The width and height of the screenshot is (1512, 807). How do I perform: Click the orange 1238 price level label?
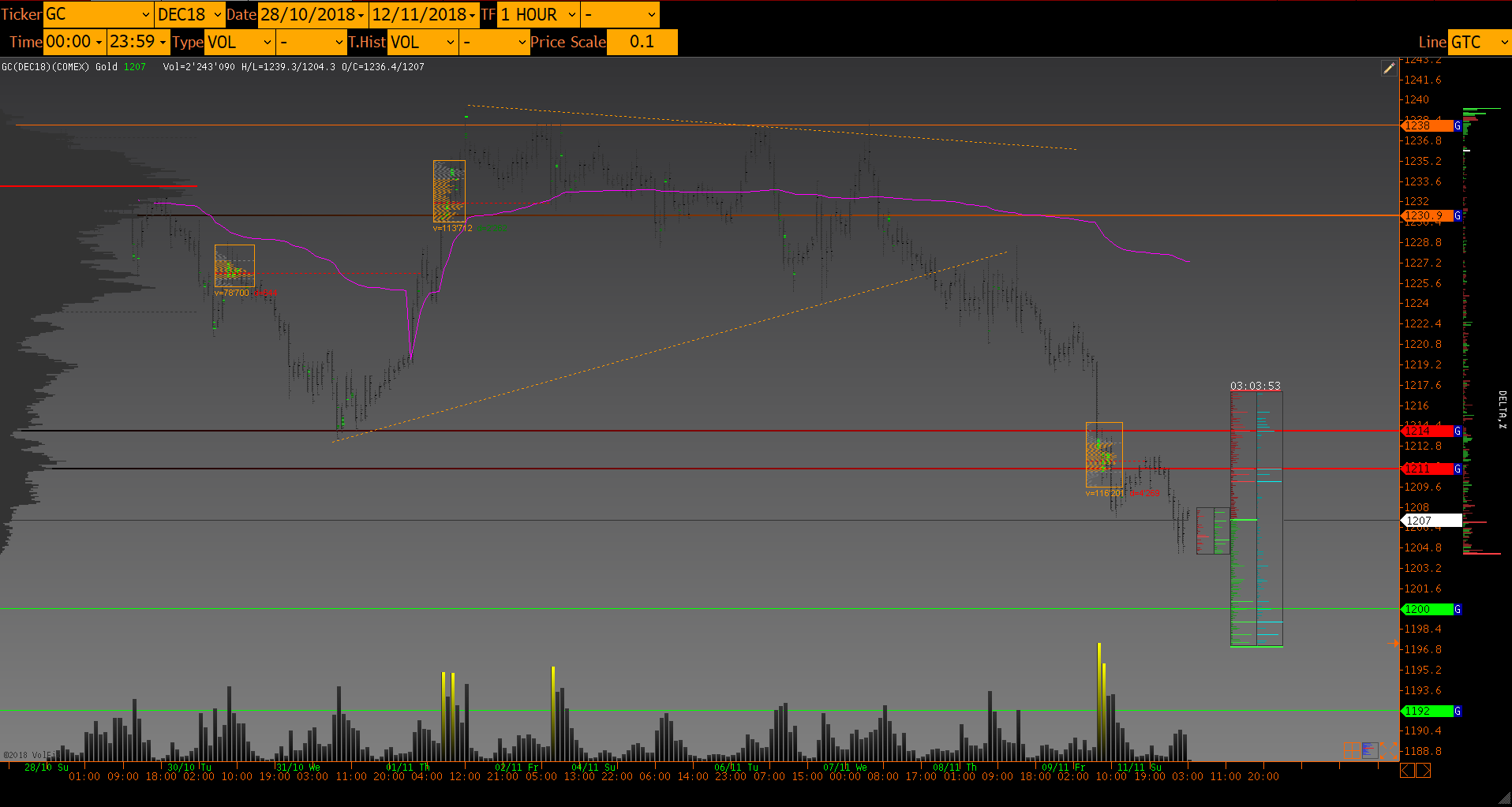(1427, 125)
